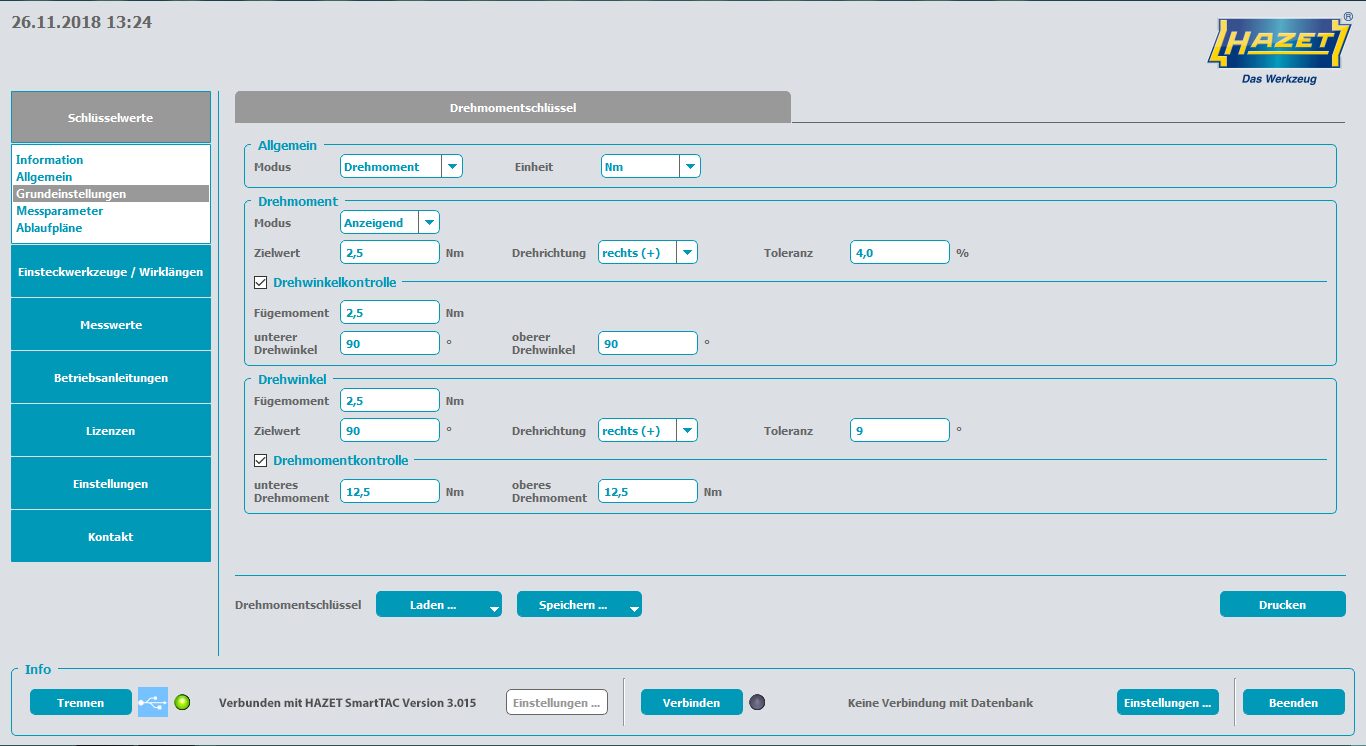This screenshot has width=1366, height=746.
Task: Open Einsteckwerkzeuge / Wirklängen section
Action: click(111, 272)
